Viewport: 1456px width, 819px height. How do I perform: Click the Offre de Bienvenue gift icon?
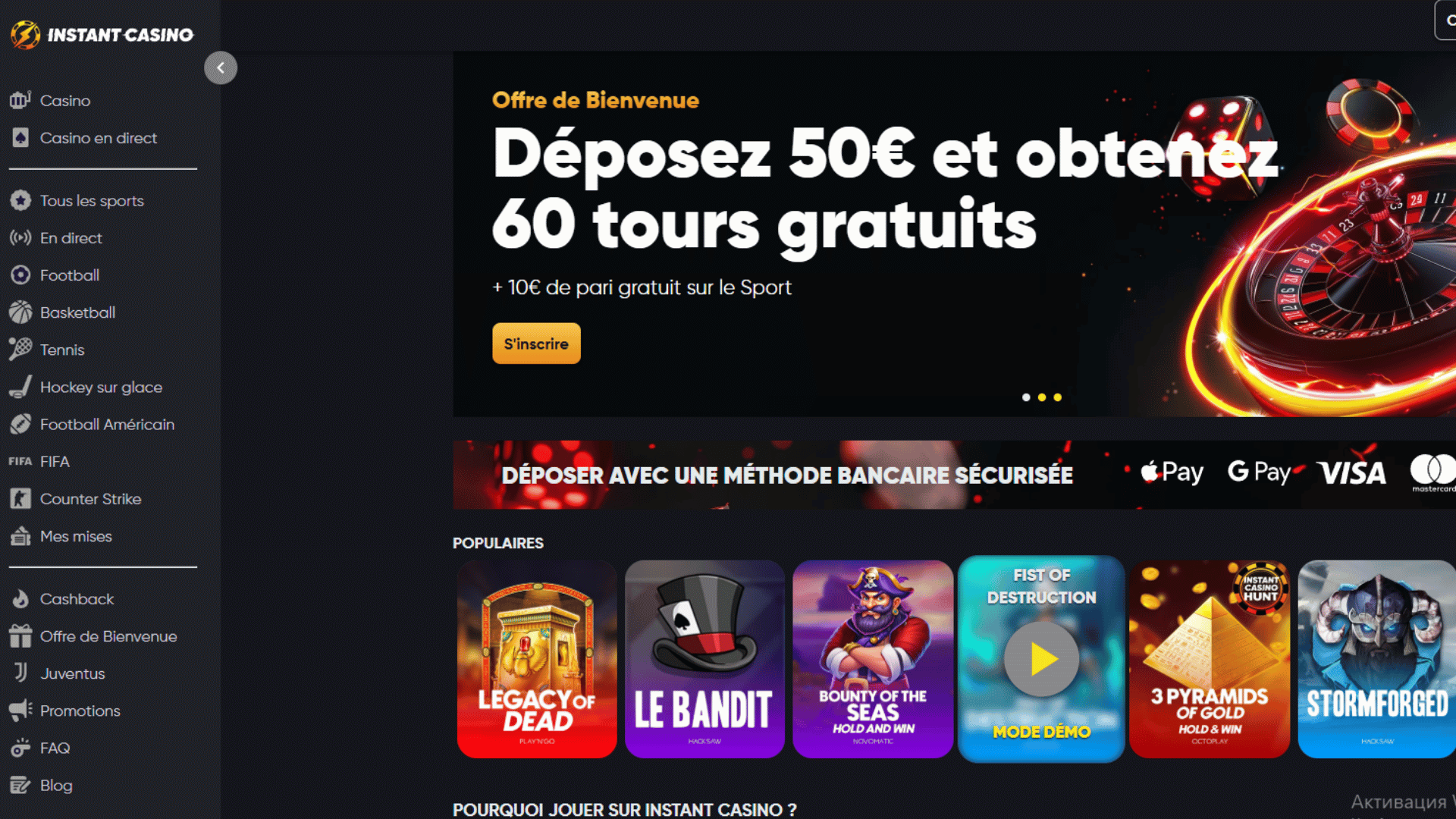[x=20, y=636]
